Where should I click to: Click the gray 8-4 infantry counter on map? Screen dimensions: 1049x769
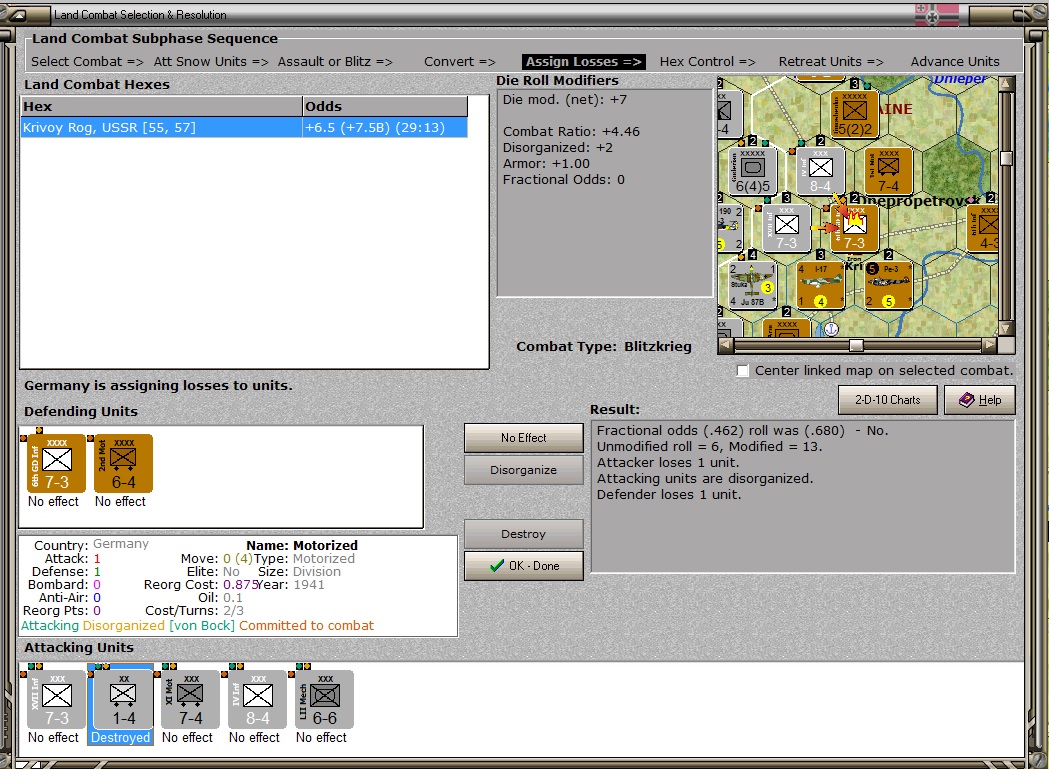click(820, 171)
